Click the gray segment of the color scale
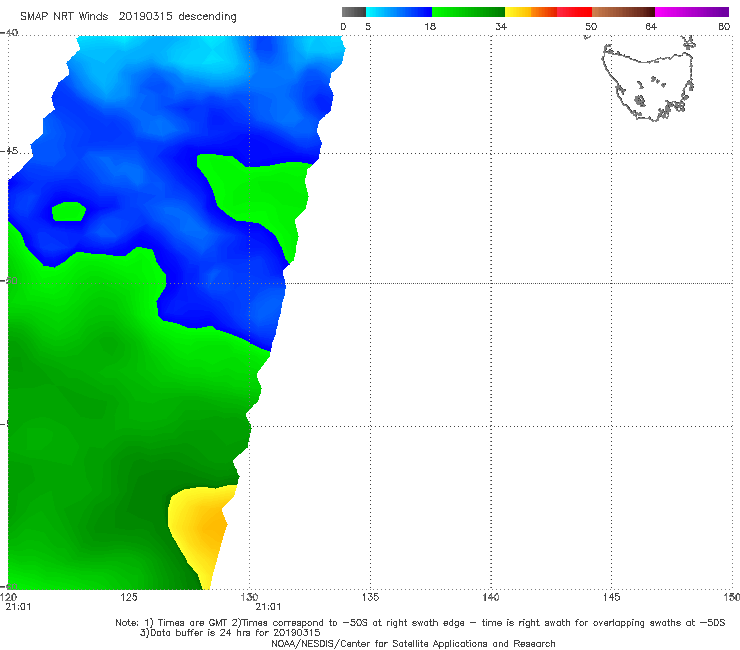 (354, 12)
